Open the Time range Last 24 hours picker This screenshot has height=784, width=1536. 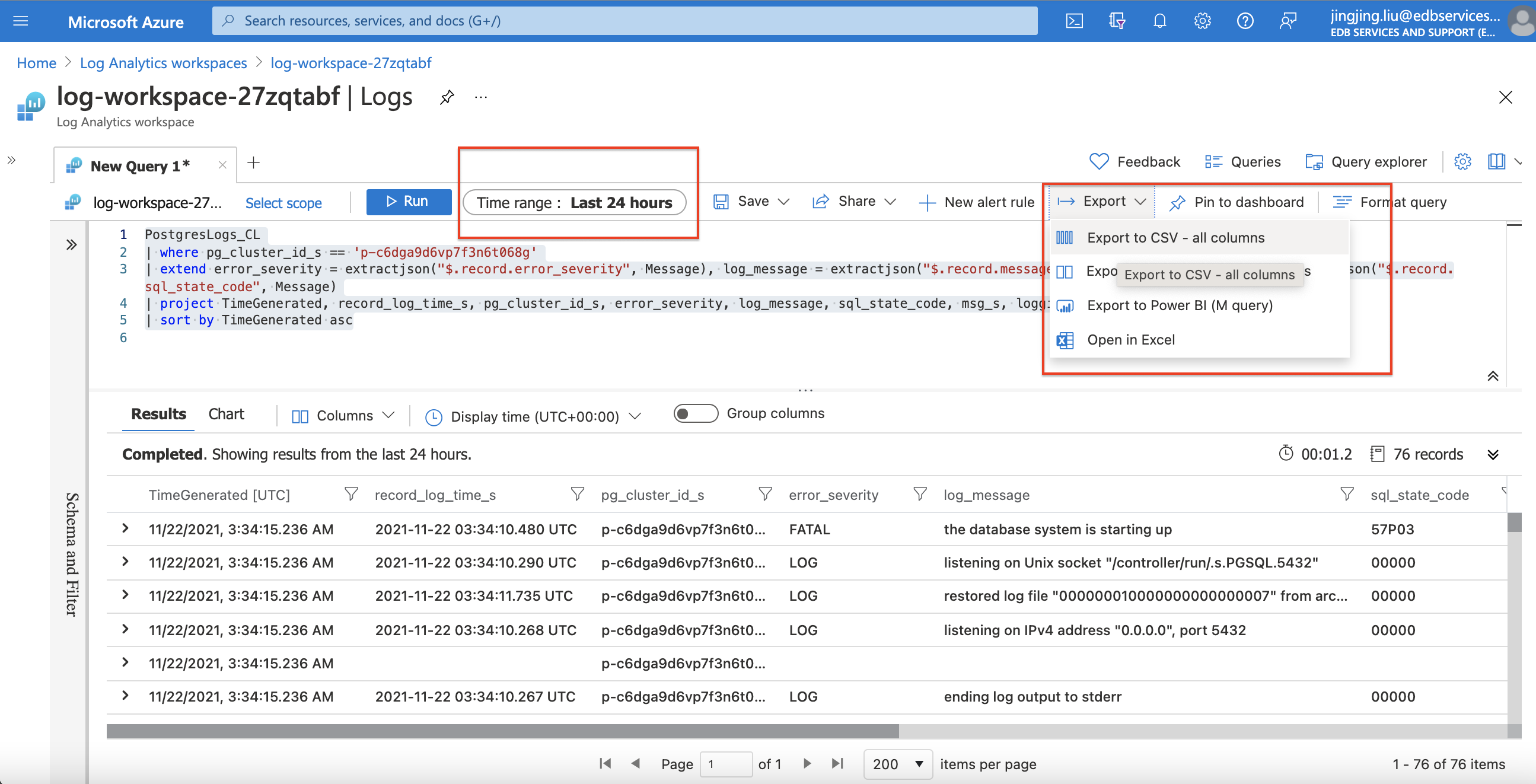click(x=574, y=203)
